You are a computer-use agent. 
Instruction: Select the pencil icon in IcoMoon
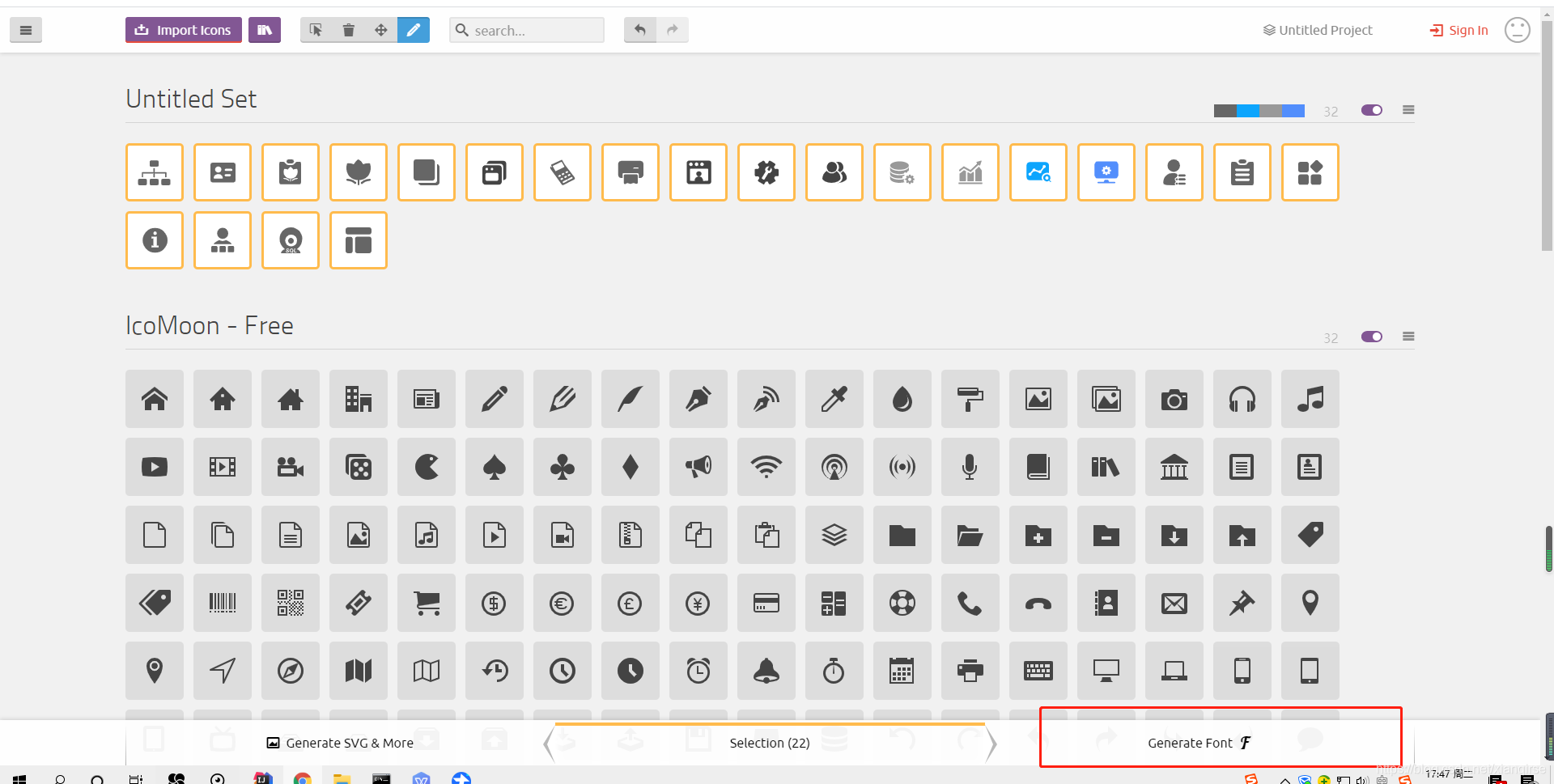(x=495, y=399)
